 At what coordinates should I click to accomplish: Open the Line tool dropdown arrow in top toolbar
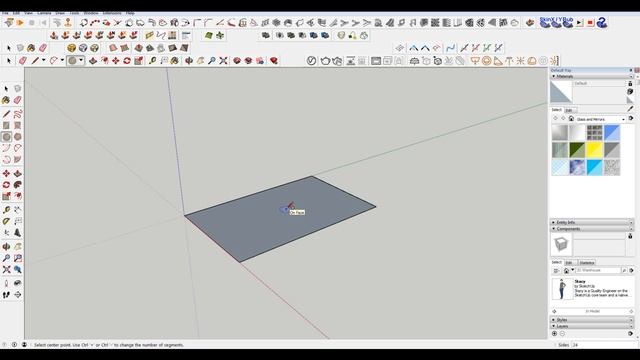(43, 60)
